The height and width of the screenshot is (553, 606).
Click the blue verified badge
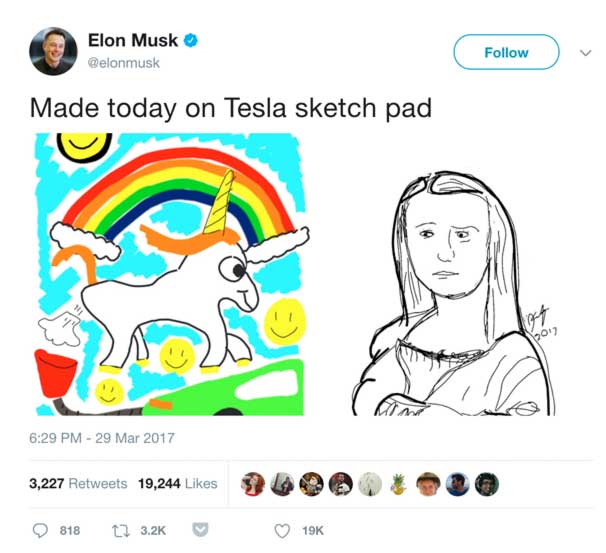[x=190, y=40]
